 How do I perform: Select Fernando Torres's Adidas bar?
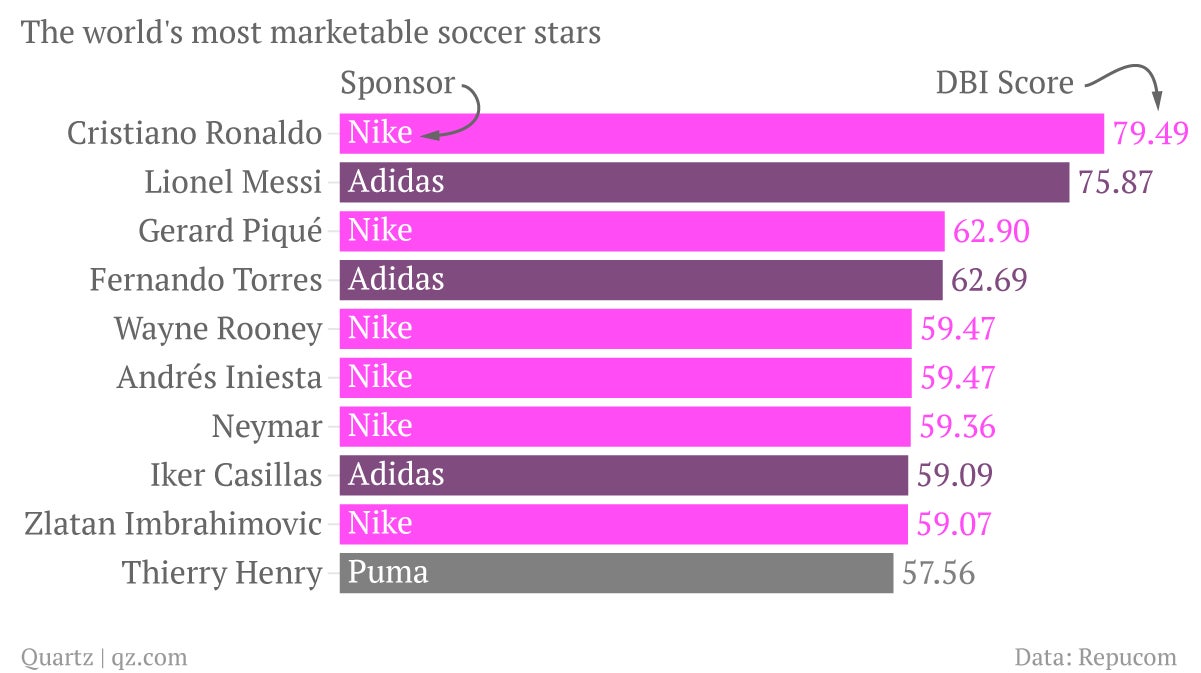641,280
